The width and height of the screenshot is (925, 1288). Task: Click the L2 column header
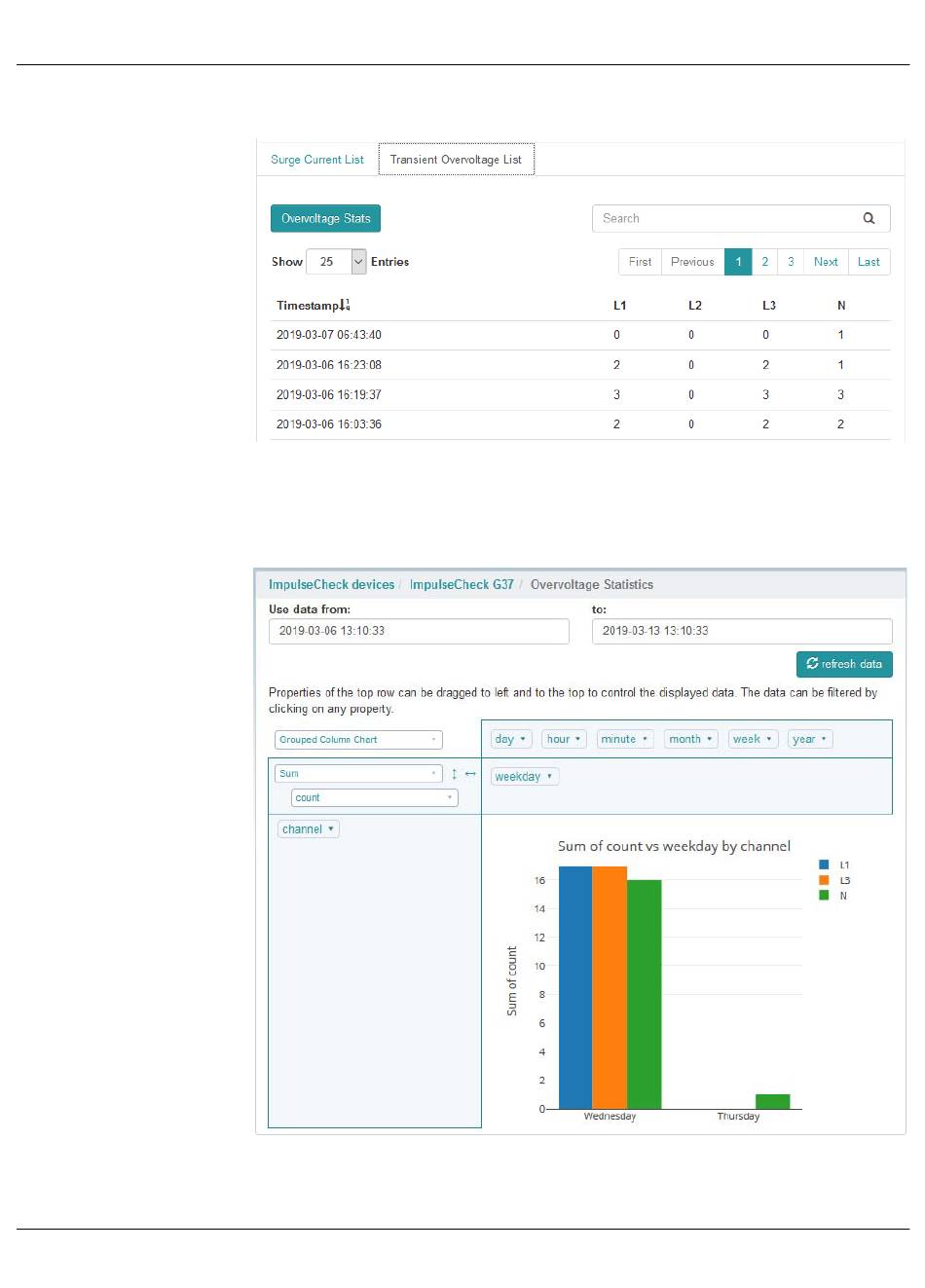[x=694, y=306]
